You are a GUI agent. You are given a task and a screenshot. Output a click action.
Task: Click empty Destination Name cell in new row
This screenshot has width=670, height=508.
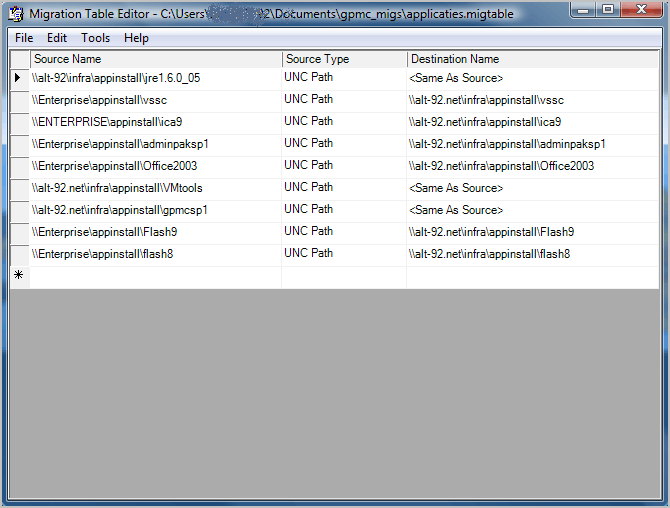coord(533,277)
